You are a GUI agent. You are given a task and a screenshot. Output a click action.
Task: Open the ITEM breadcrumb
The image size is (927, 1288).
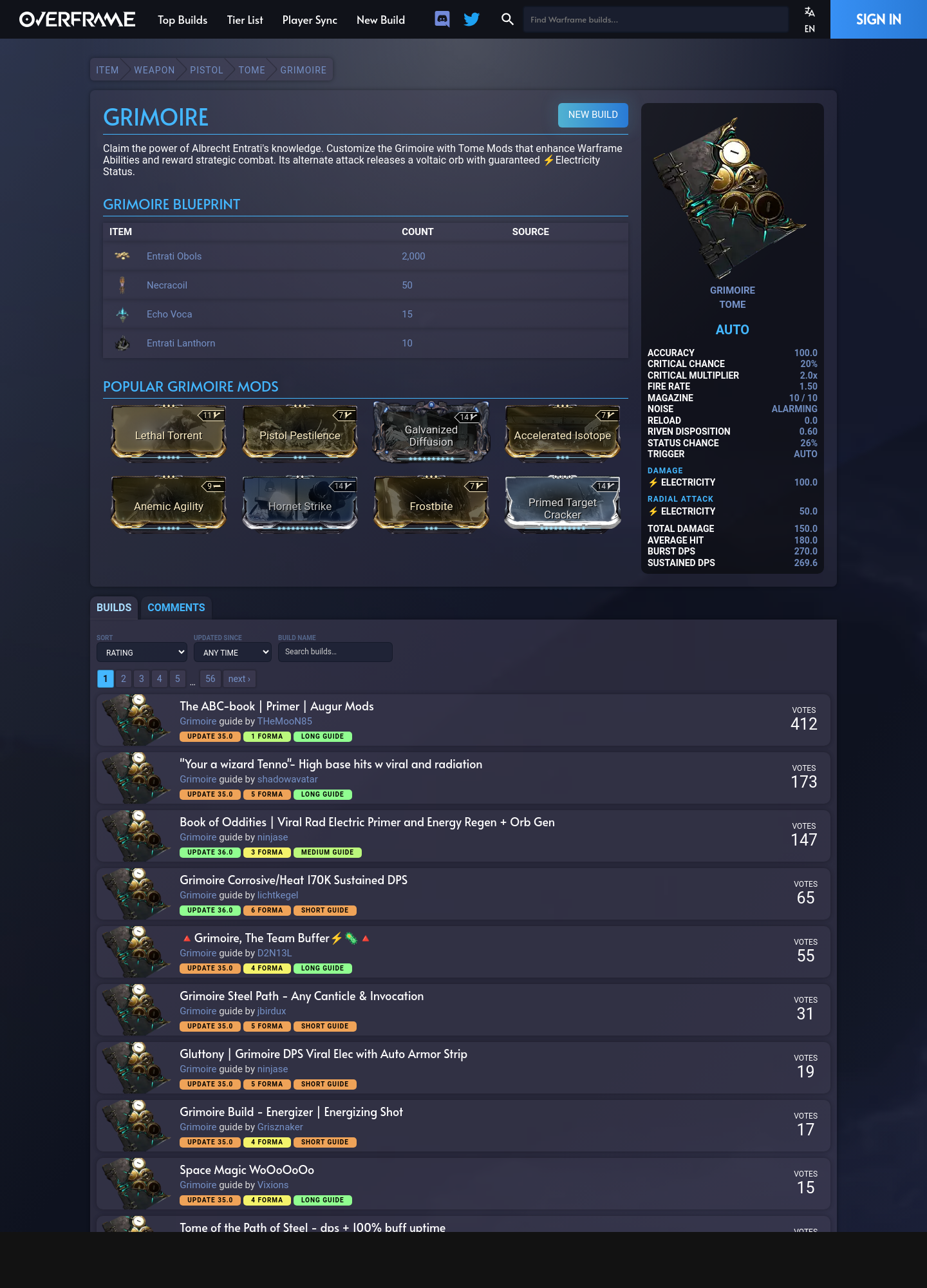tap(108, 70)
